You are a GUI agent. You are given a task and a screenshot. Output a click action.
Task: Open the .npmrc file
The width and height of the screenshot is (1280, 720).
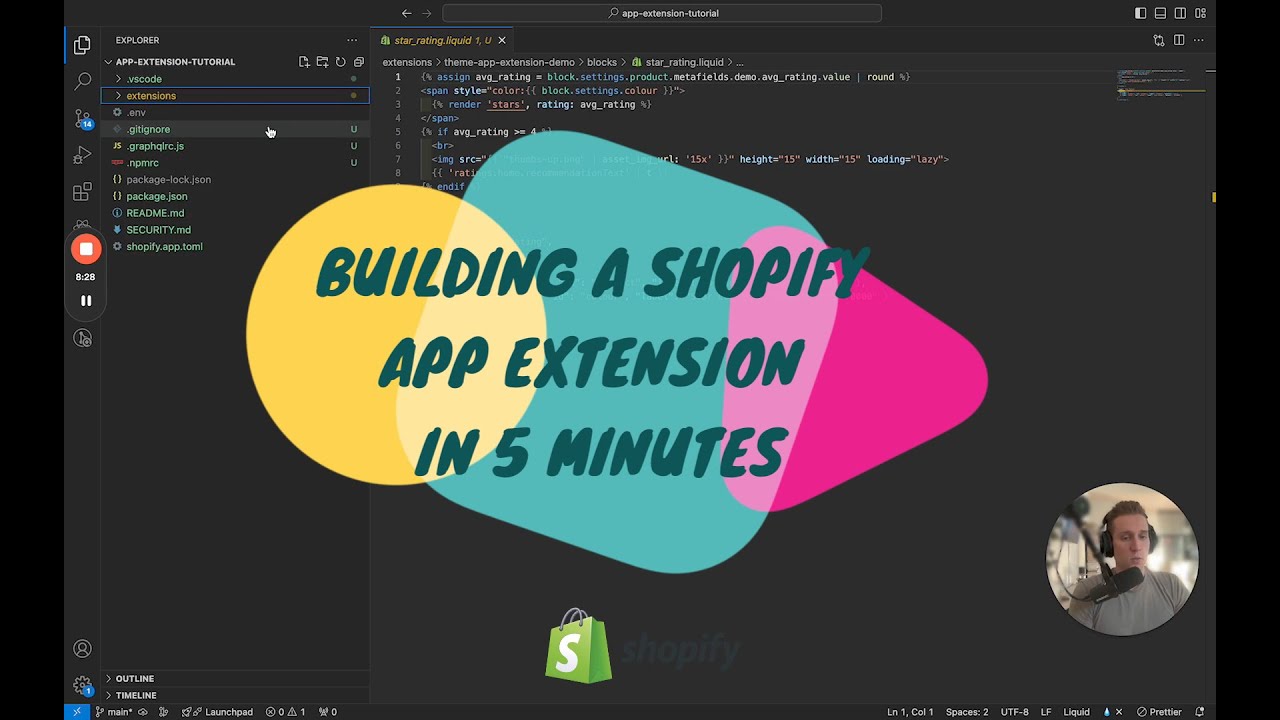click(x=235, y=163)
